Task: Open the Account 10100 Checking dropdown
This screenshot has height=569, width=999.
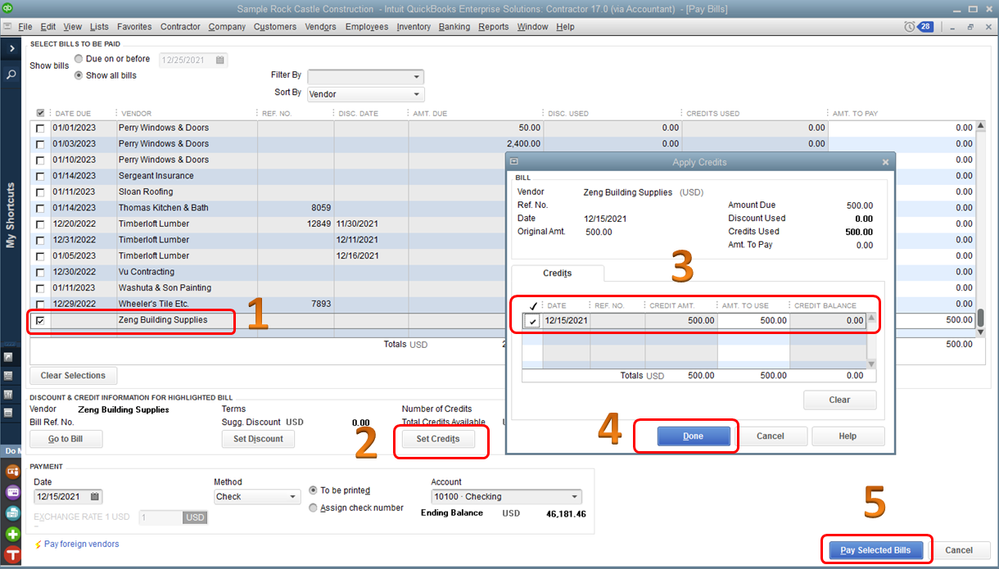Action: (x=507, y=496)
